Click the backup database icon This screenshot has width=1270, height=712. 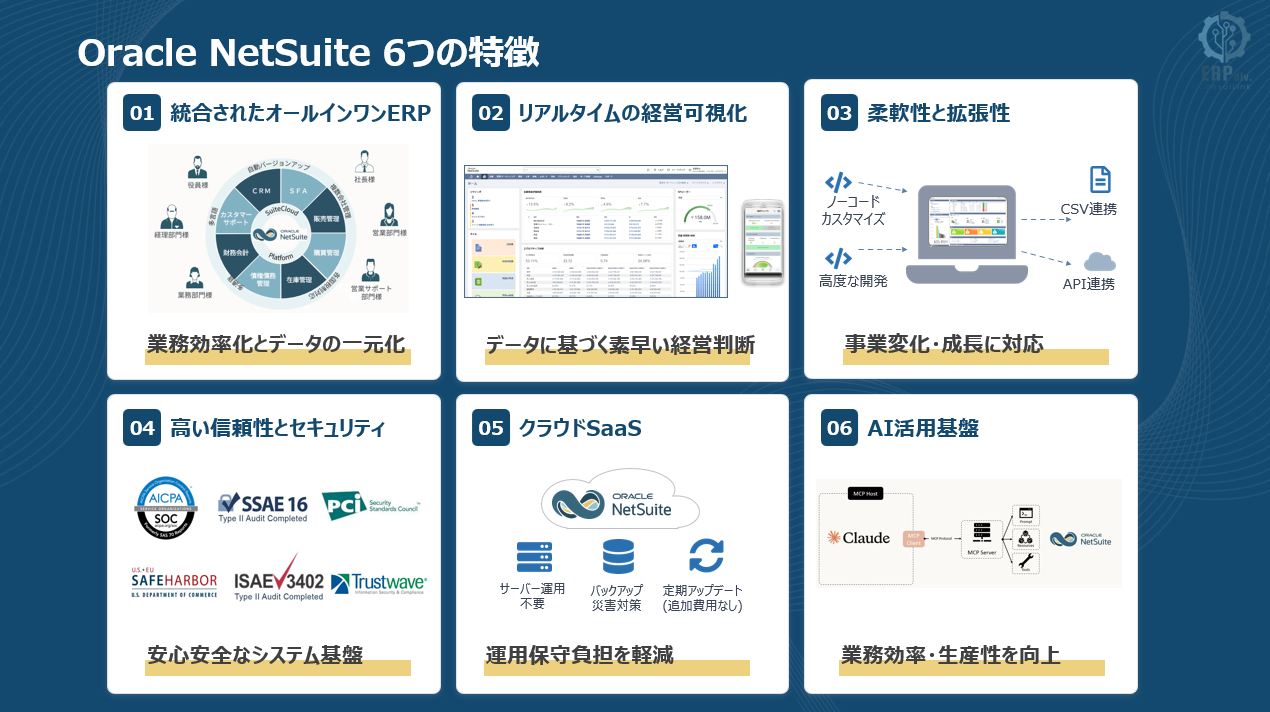[x=618, y=556]
